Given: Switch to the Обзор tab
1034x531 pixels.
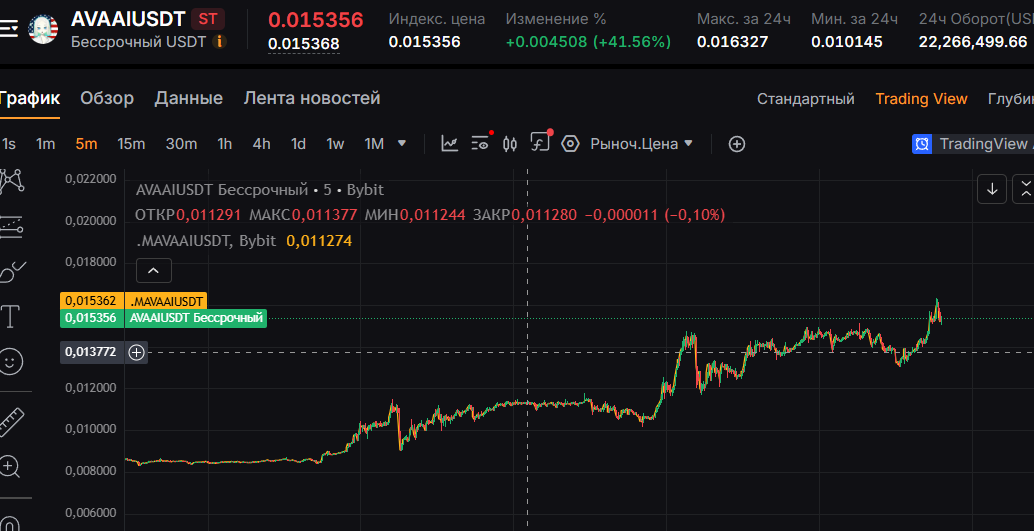Looking at the screenshot, I should [x=107, y=99].
